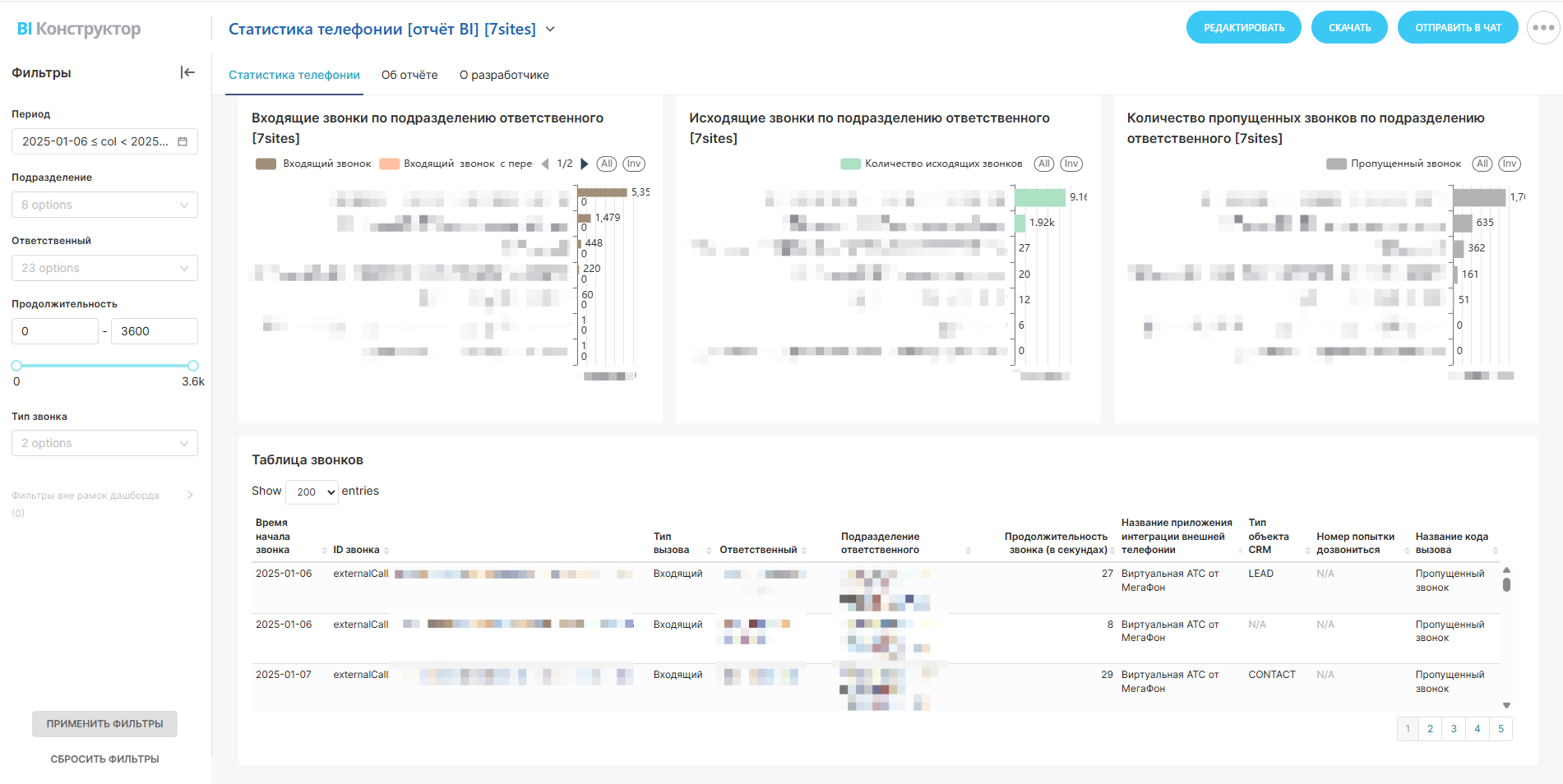Click the СКАЧАТЬ button
1563x784 pixels.
pyautogui.click(x=1349, y=28)
